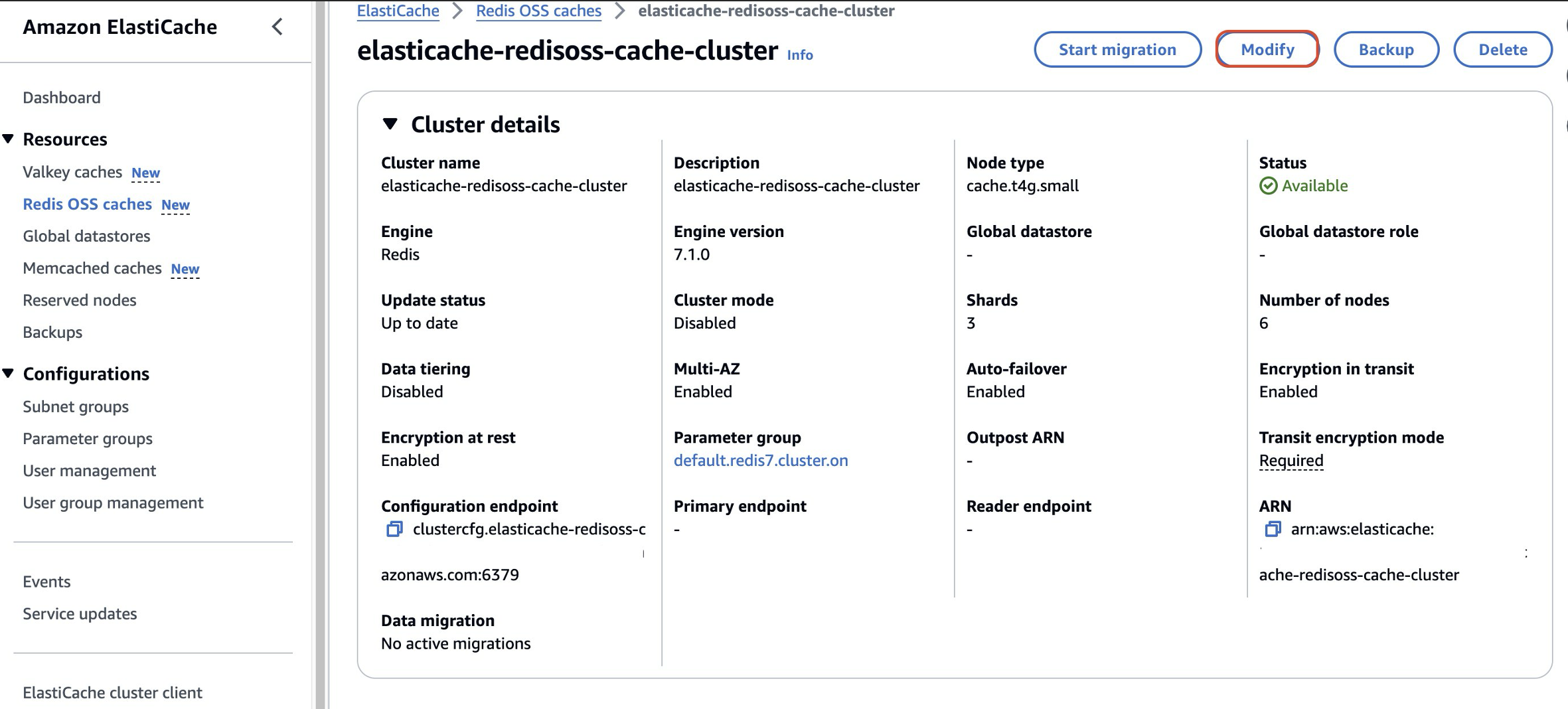Screen dimensions: 1568x709
Task: Click the Modify button
Action: [x=1267, y=50]
